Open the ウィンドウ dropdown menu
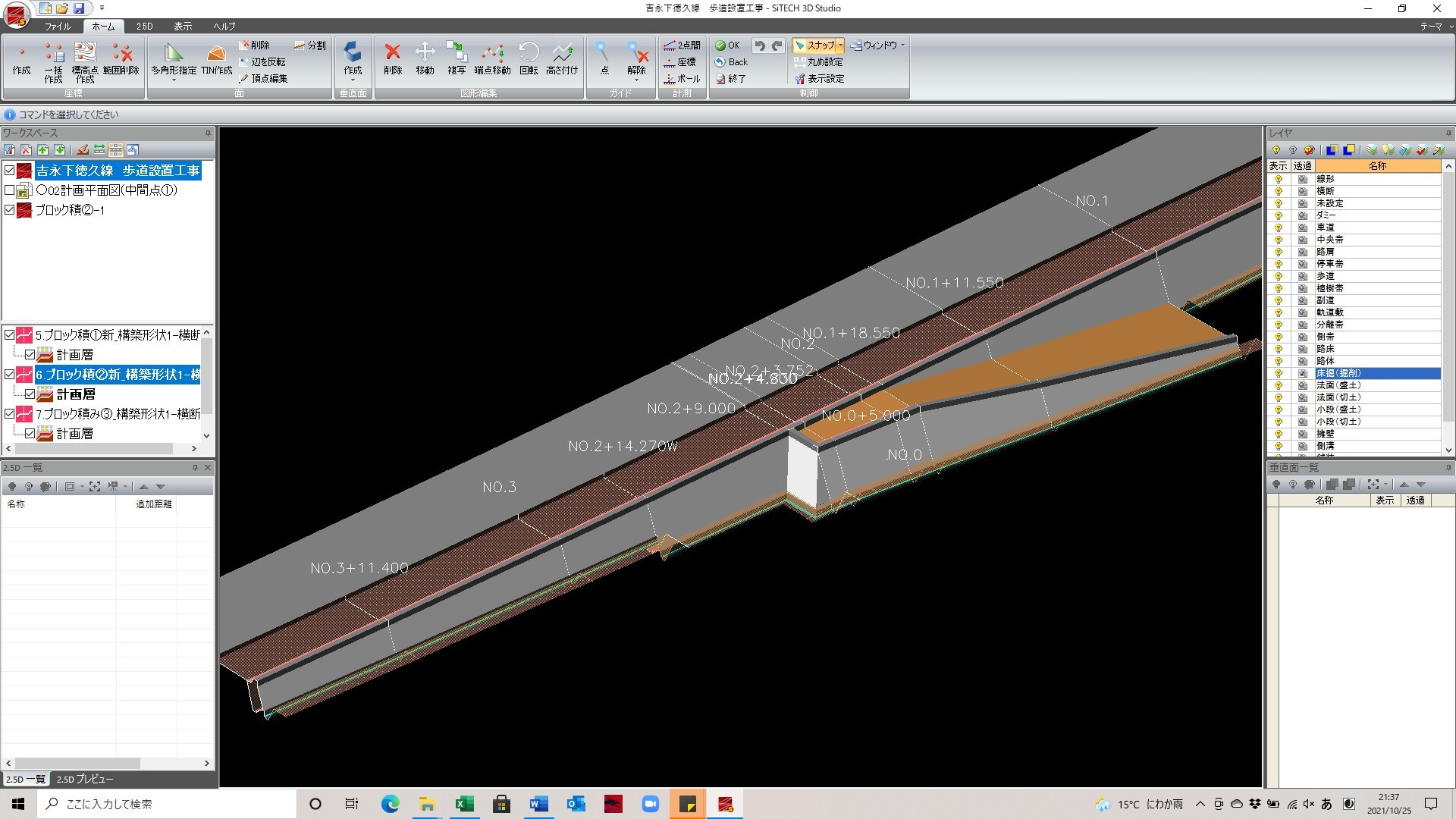 [x=878, y=45]
